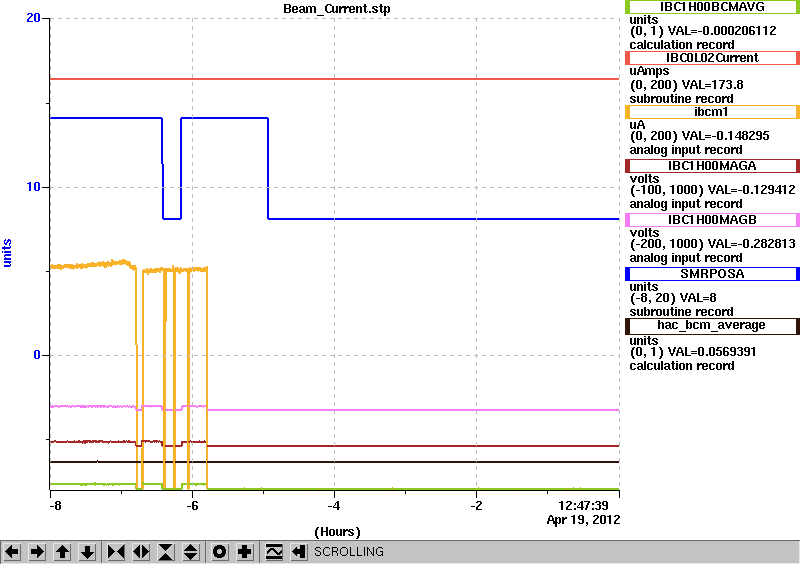Click the circle auto-scale toolbar icon
Screen dimensions: 800x564
pyautogui.click(x=220, y=552)
